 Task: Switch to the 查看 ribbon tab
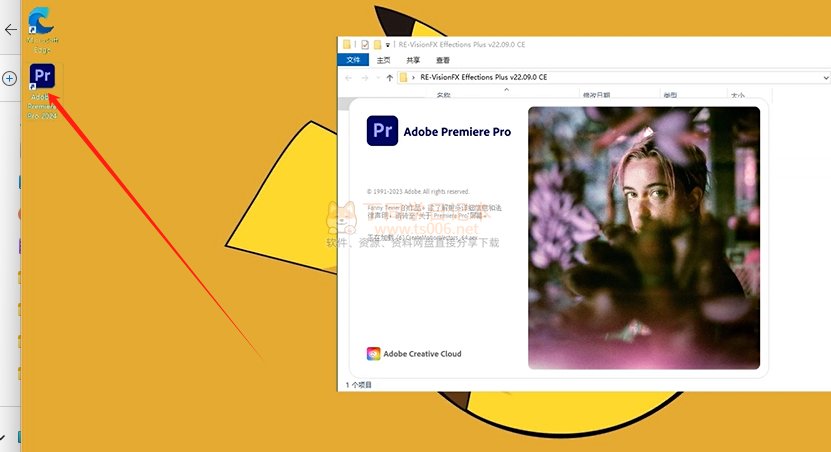443,60
